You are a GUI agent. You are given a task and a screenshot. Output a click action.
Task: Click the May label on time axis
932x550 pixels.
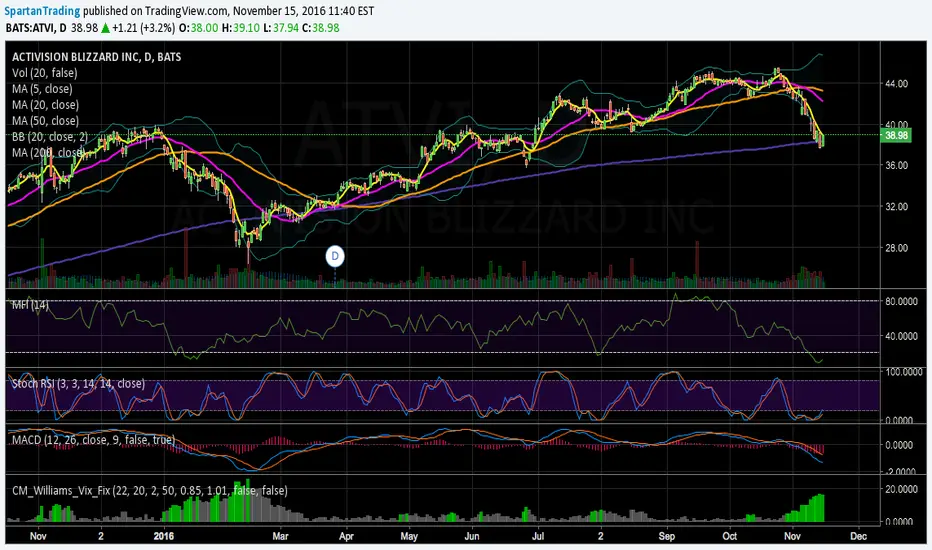409,536
